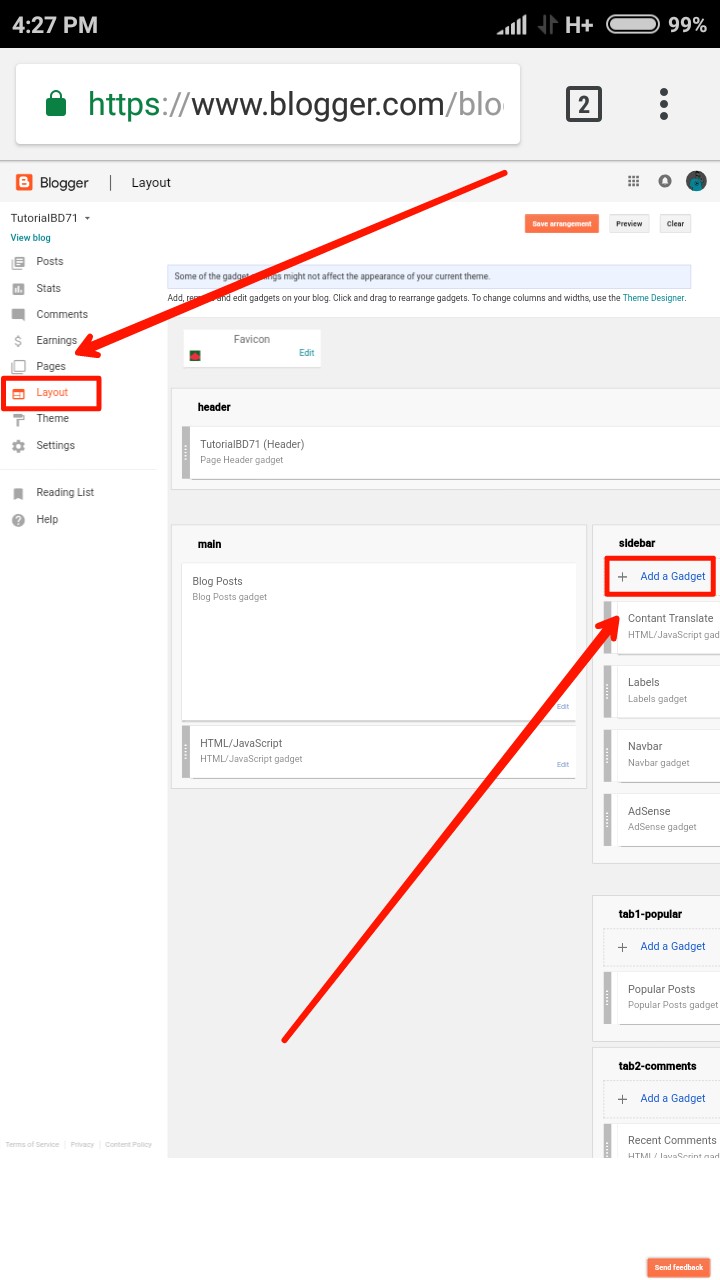Click the Content Policy footer link
This screenshot has height=1280, width=720.
[x=128, y=1144]
